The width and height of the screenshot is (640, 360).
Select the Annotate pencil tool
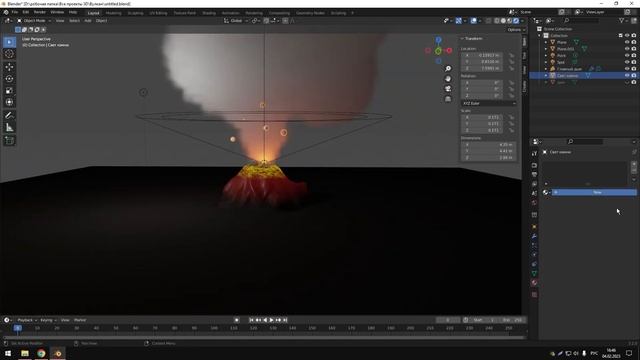9,116
